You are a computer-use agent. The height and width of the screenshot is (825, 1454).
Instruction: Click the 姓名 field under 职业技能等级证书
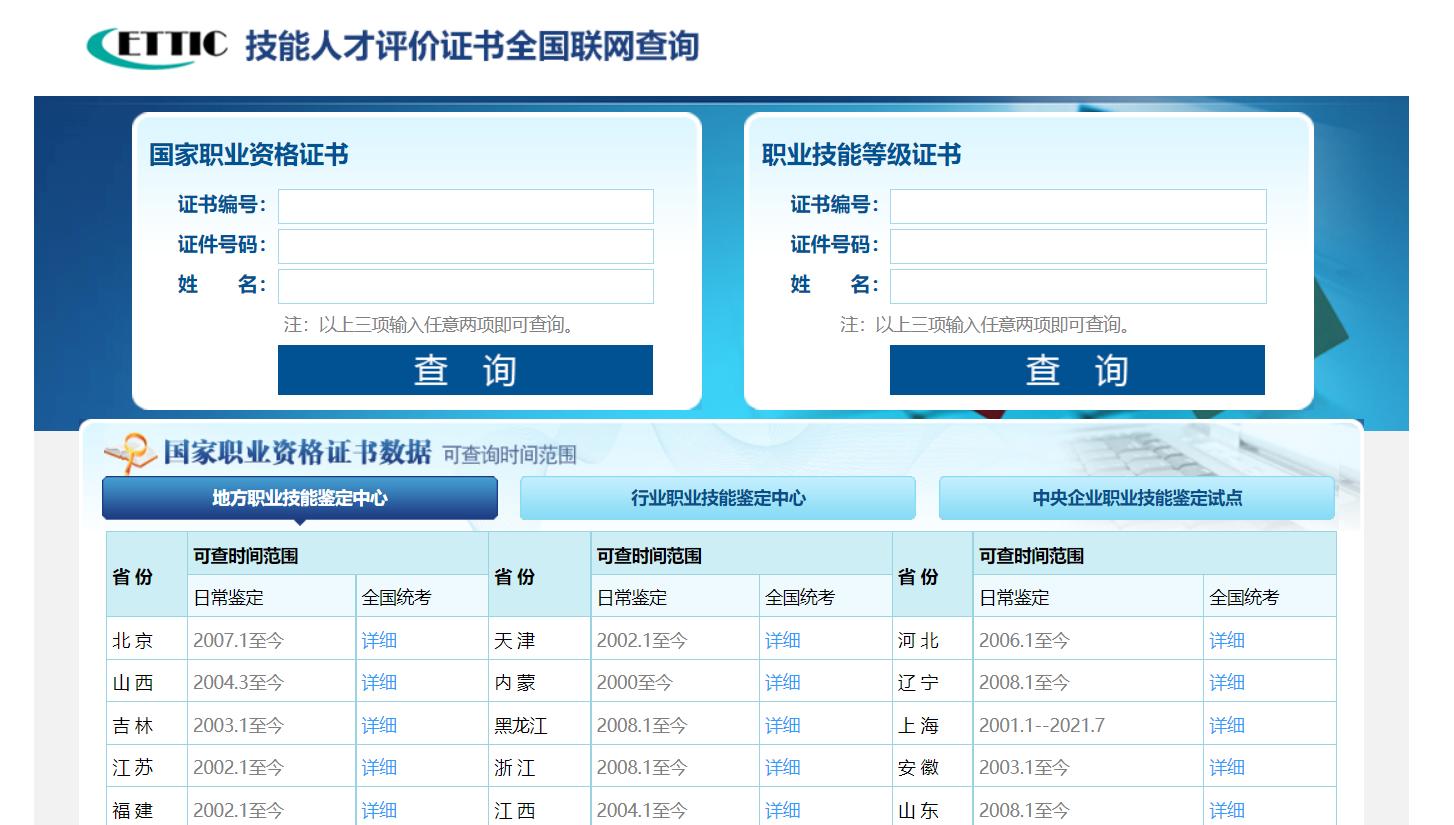point(1078,286)
